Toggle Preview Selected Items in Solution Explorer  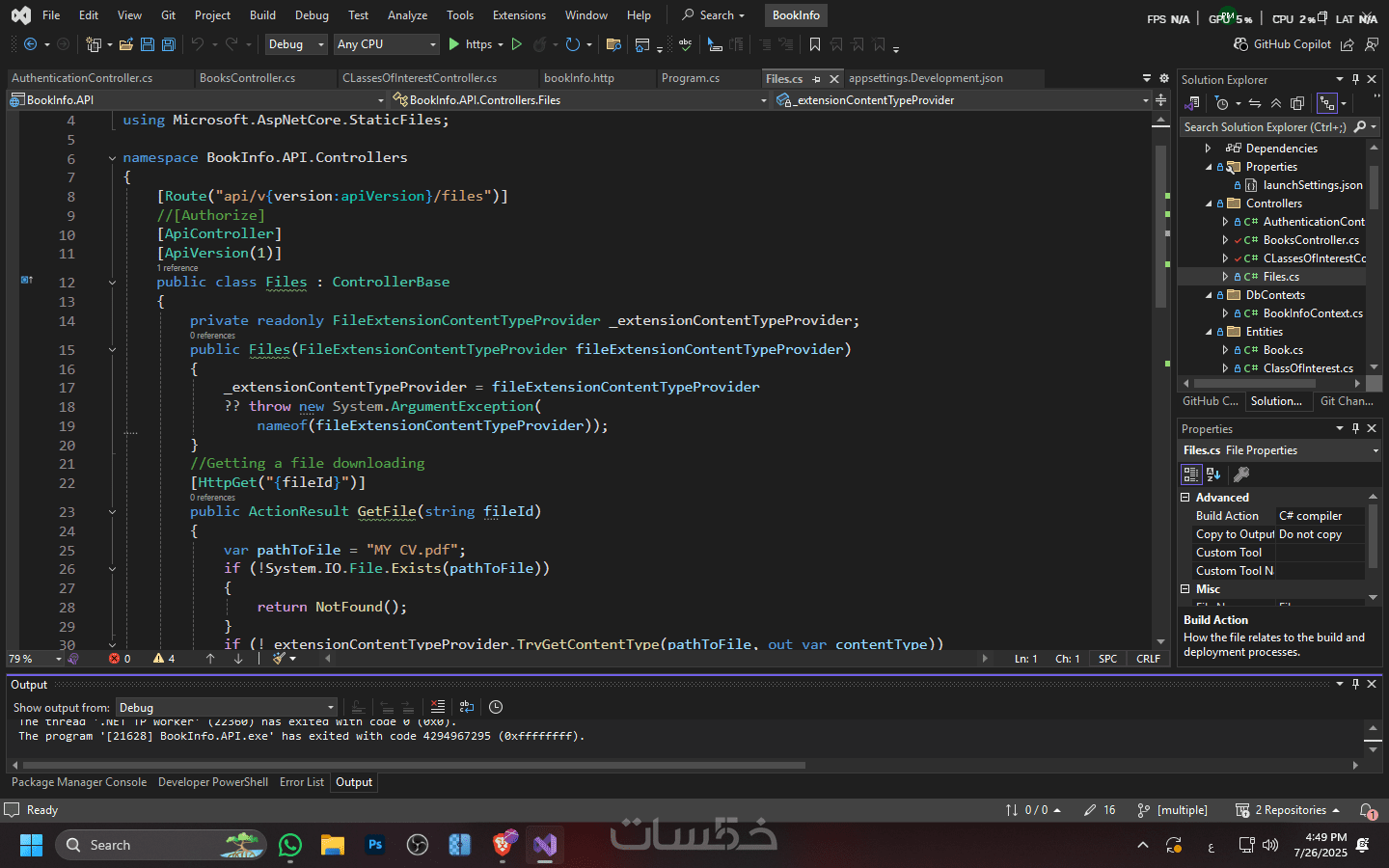coord(1327,103)
